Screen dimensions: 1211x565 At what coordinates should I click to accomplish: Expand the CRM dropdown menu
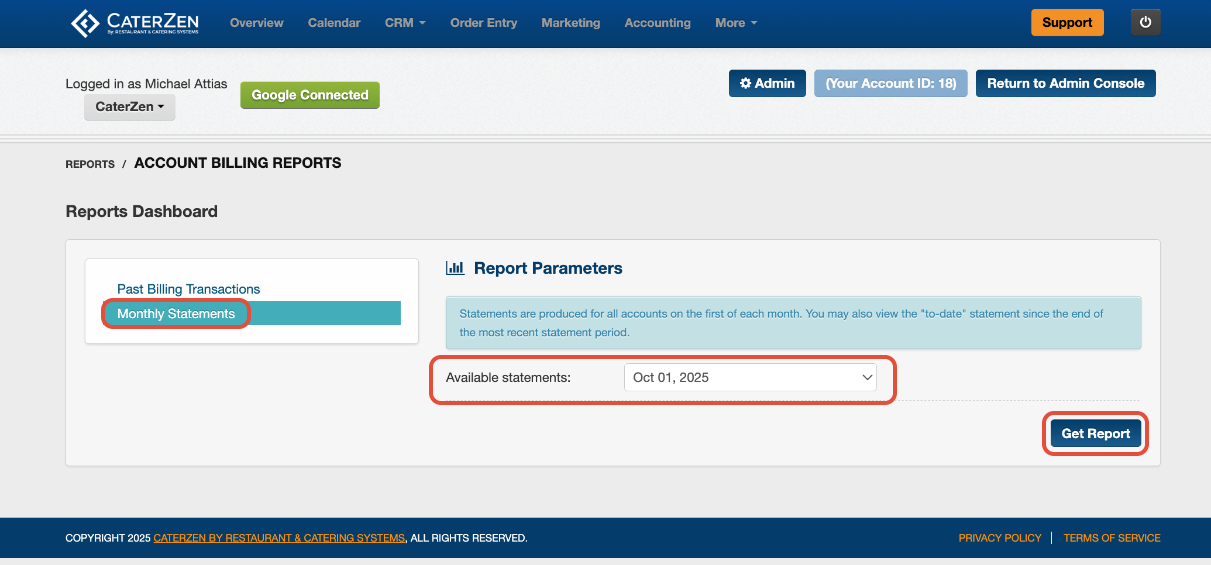point(405,22)
